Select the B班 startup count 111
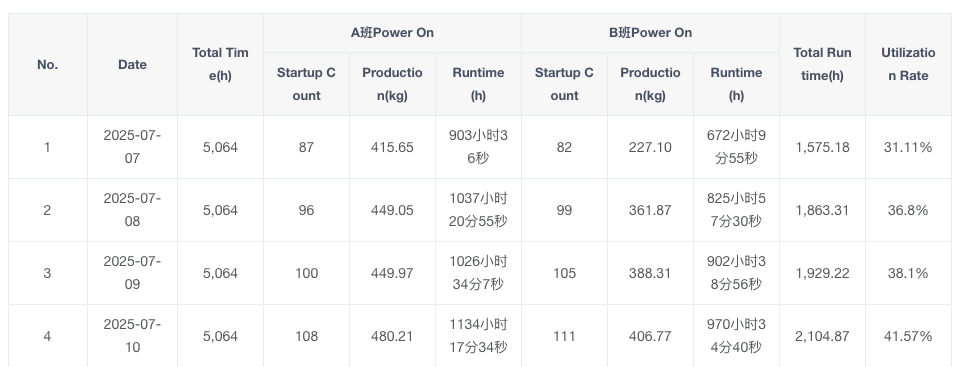The image size is (956, 367). [565, 337]
